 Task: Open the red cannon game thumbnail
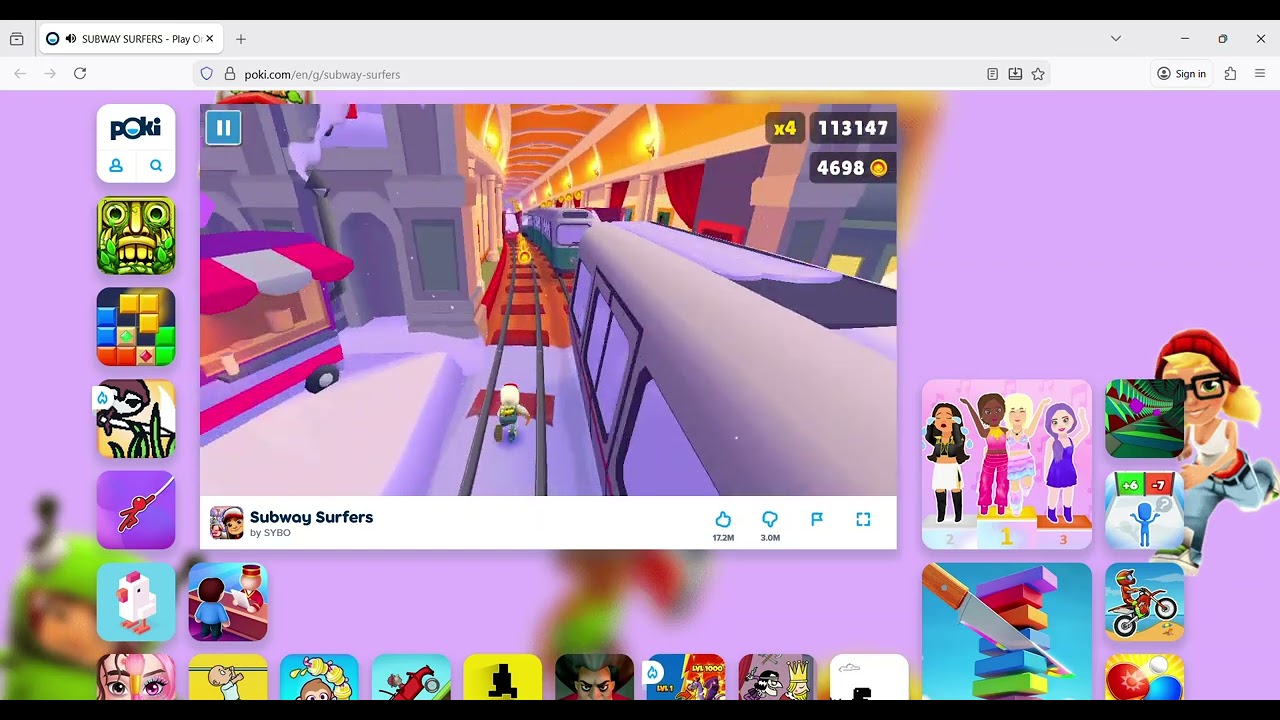pyautogui.click(x=411, y=678)
